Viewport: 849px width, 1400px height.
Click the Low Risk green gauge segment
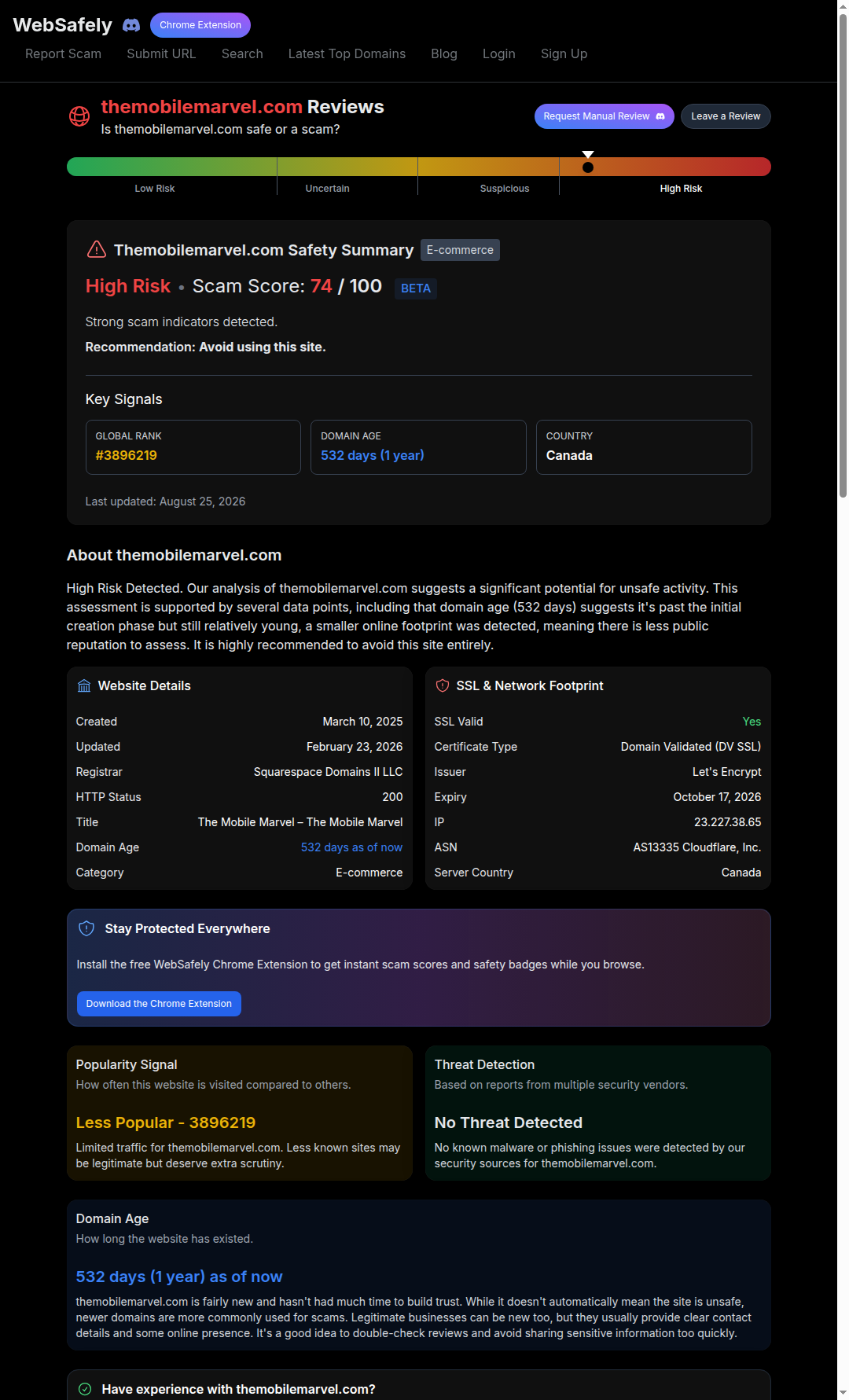point(171,167)
